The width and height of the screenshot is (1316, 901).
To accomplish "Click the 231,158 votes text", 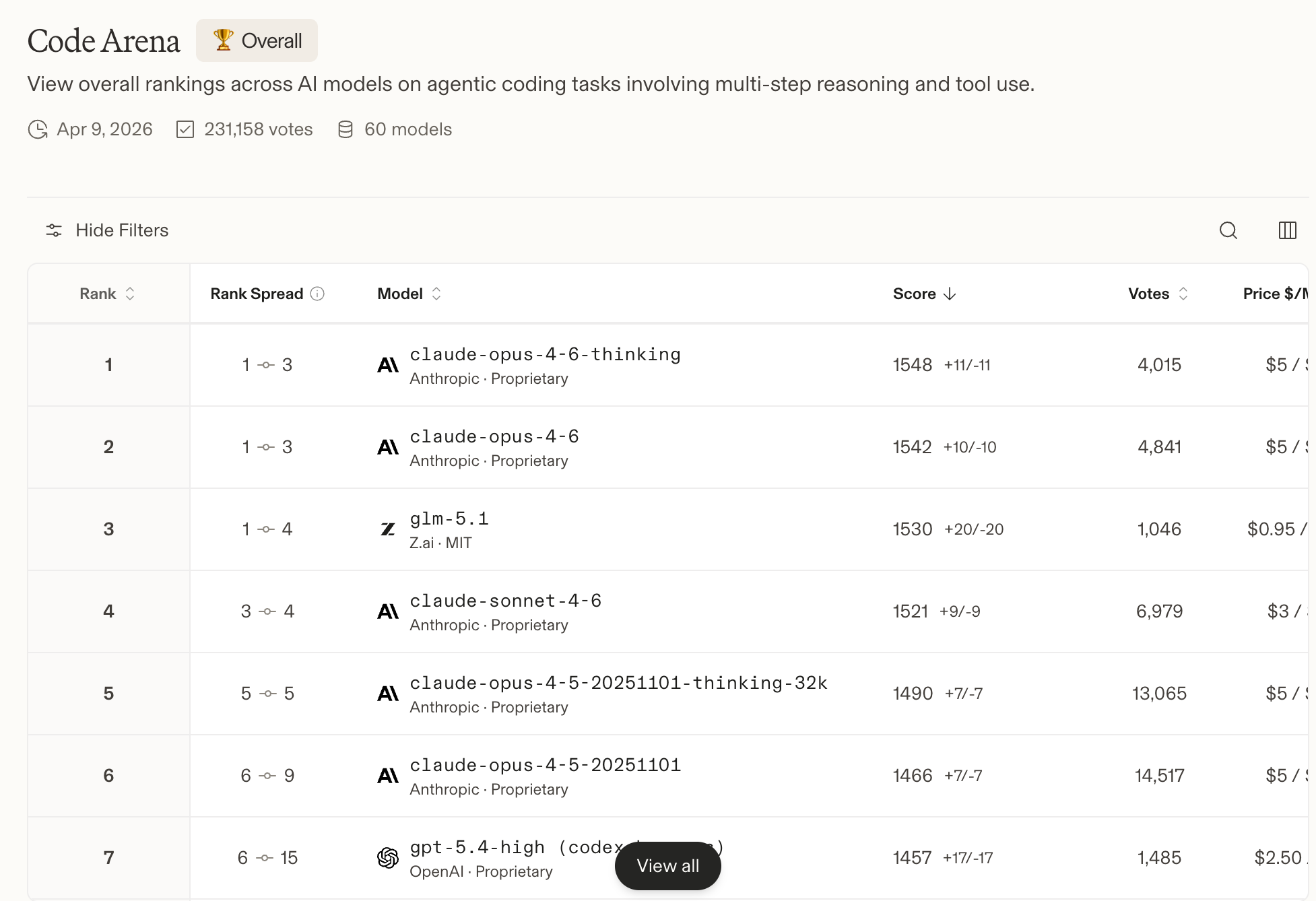I will click(x=259, y=129).
